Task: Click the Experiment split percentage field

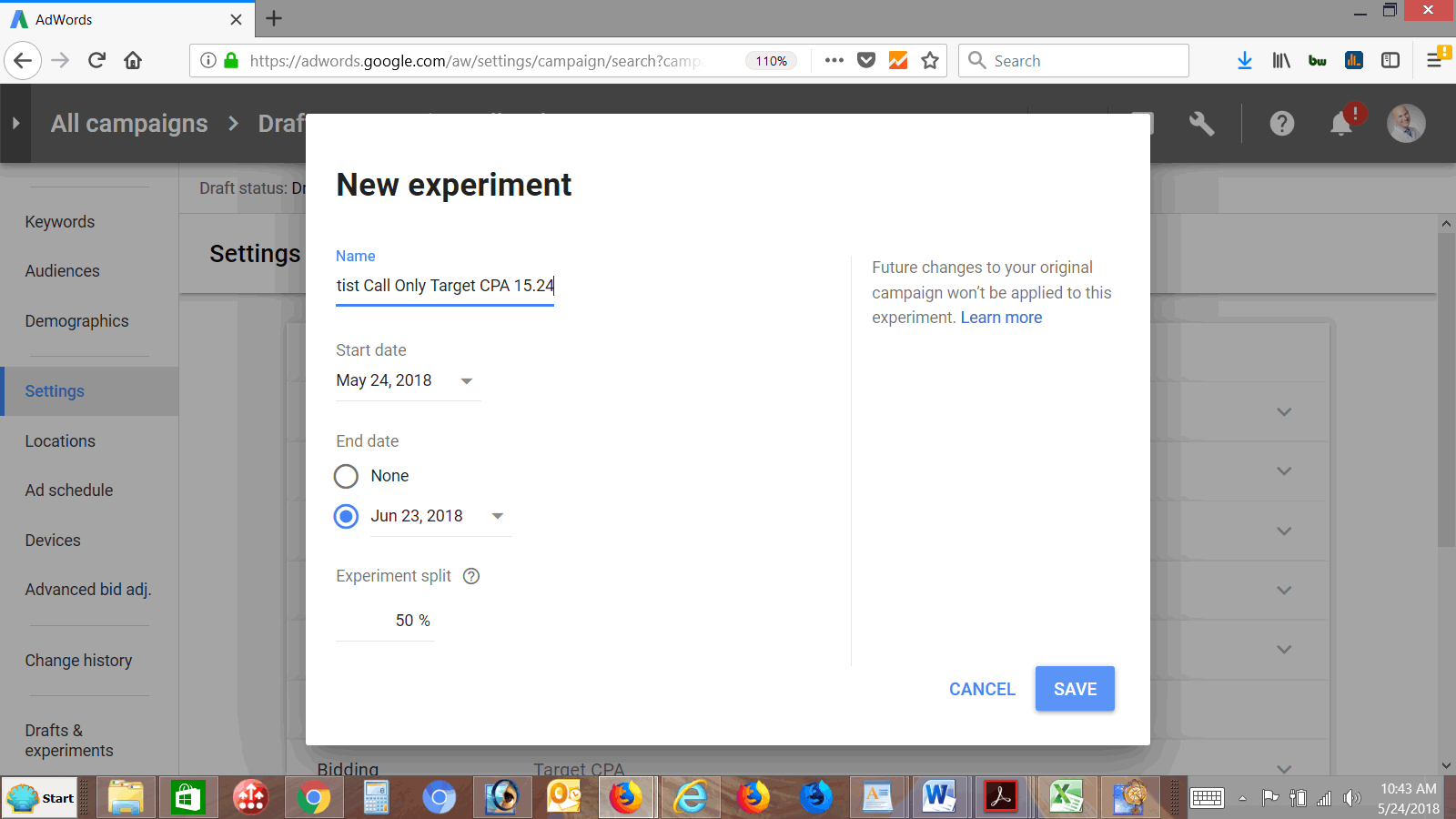Action: click(386, 621)
